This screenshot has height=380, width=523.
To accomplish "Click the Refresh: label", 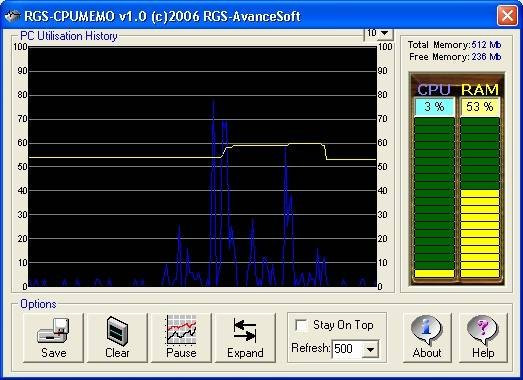I will point(311,348).
